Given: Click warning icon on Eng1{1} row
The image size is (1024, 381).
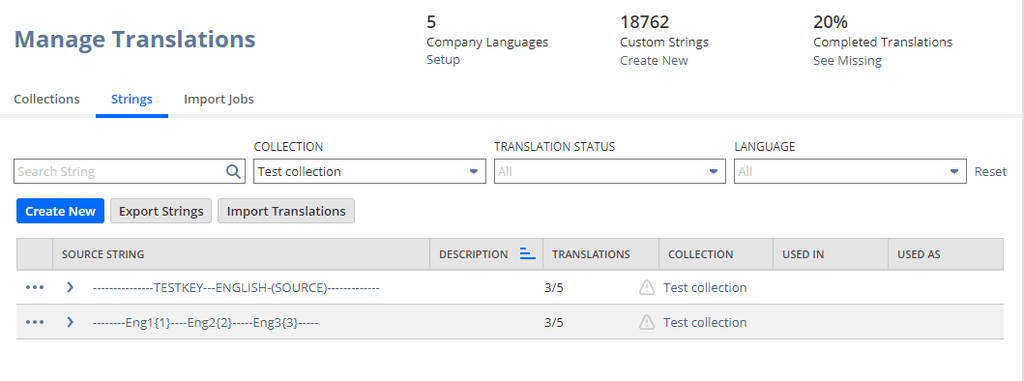Looking at the screenshot, I should click(647, 322).
